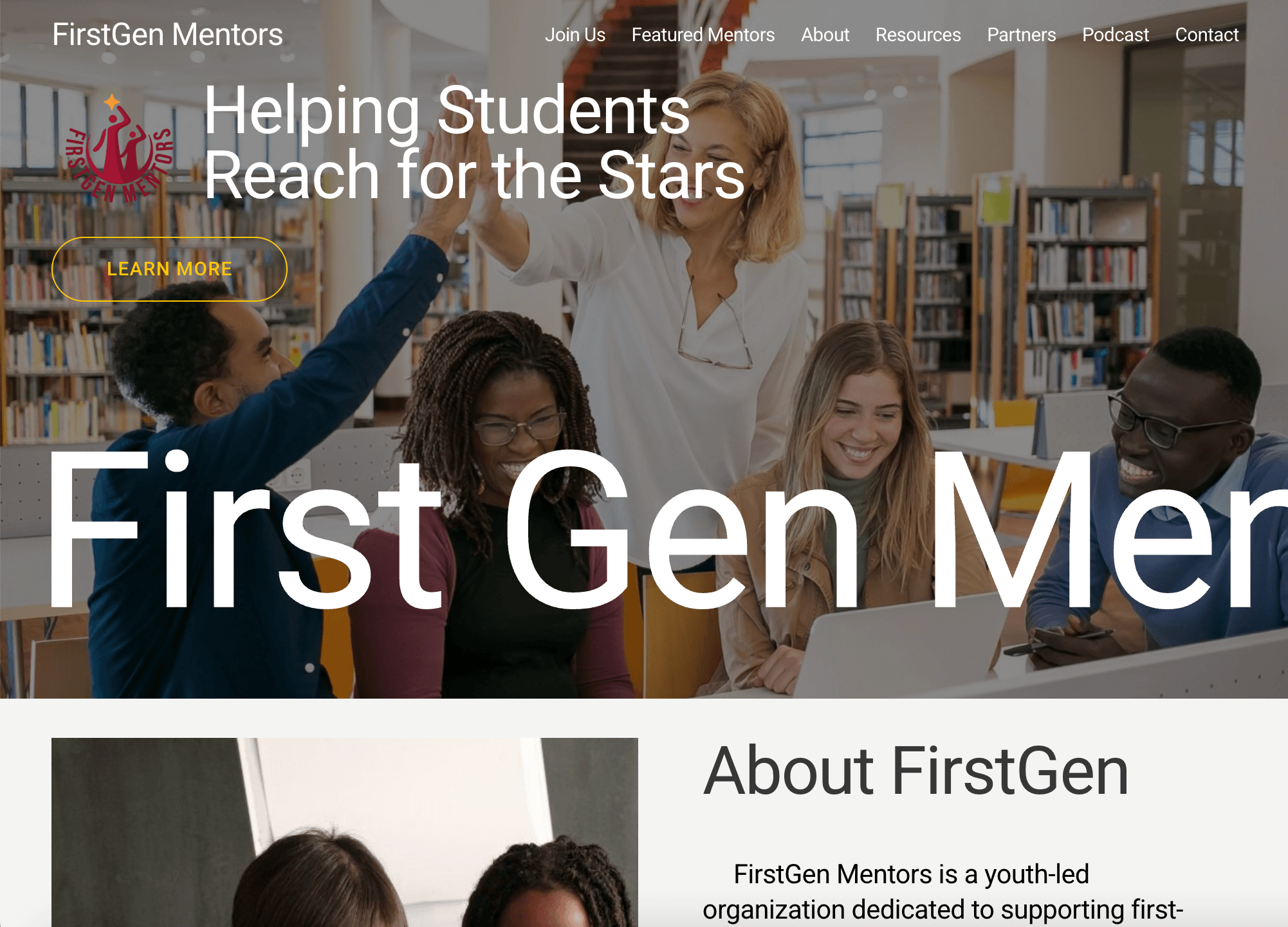Go to Featured Mentors in navigation
Screen dimensions: 1288x927
tap(703, 35)
